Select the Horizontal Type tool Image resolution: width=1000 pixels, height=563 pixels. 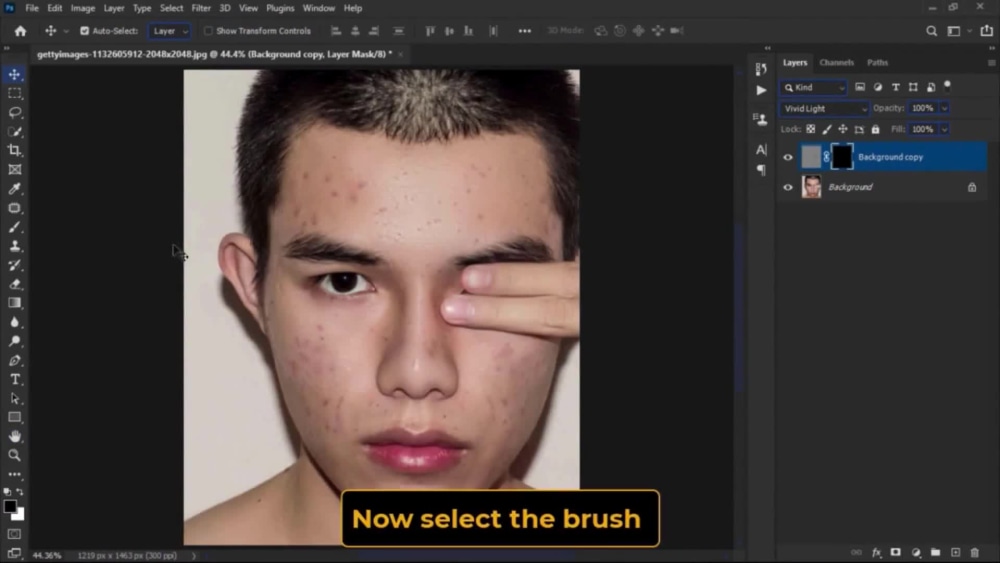pos(15,379)
